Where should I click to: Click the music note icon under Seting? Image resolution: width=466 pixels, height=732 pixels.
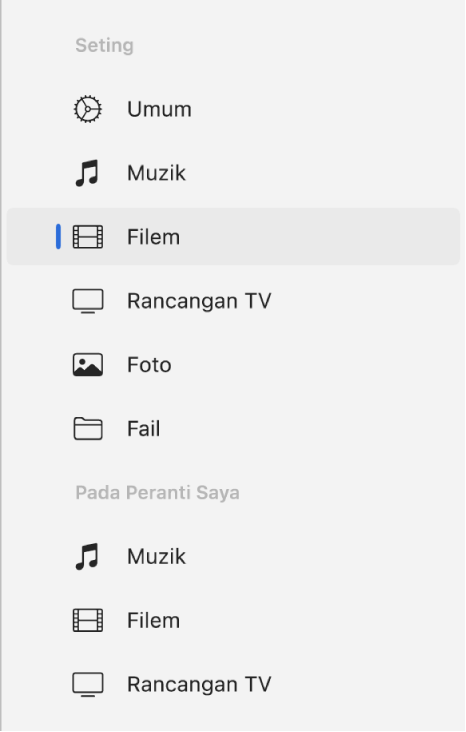tap(87, 173)
